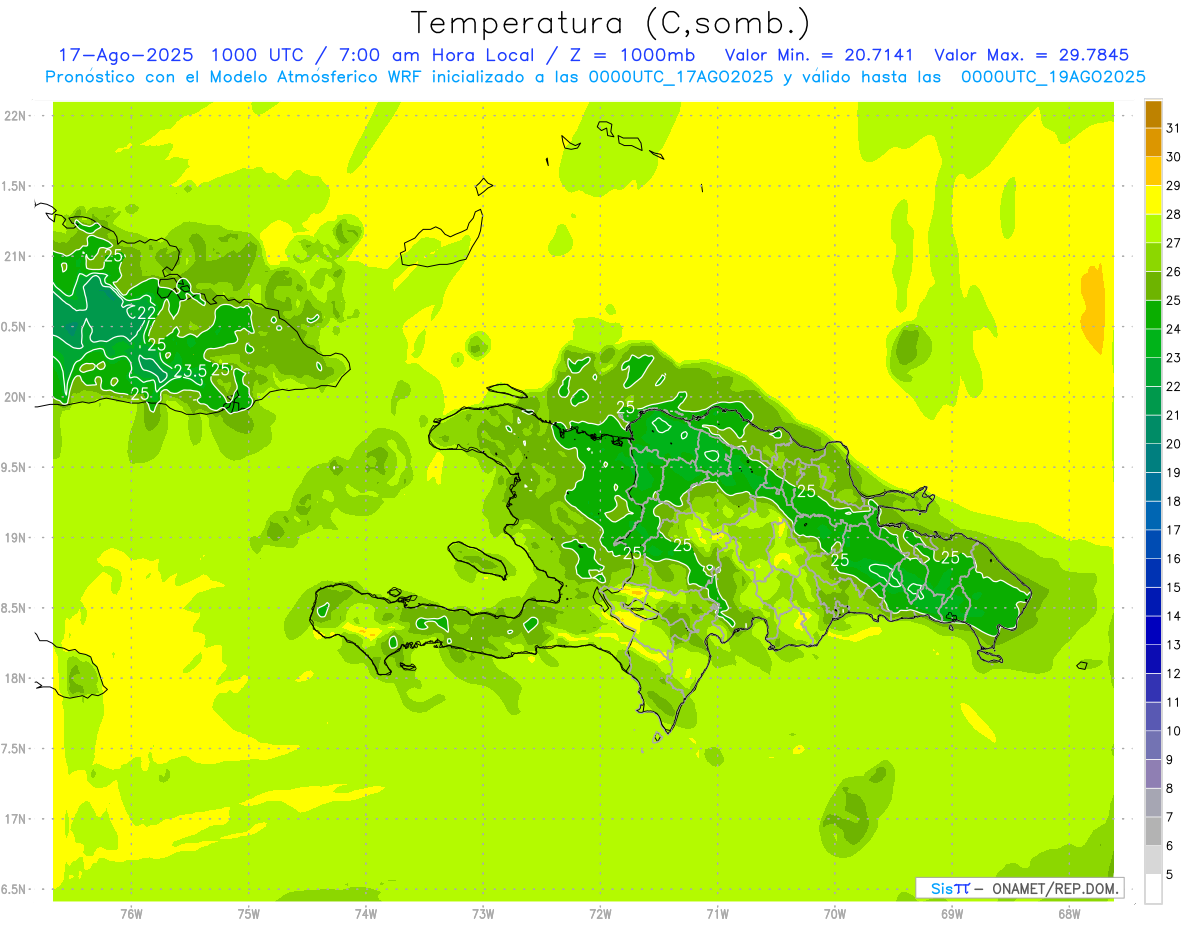Select the valid-until stamp "0000UTC_19AGO2025"
Image resolution: width=1200 pixels, height=927 pixels.
[x=1053, y=77]
